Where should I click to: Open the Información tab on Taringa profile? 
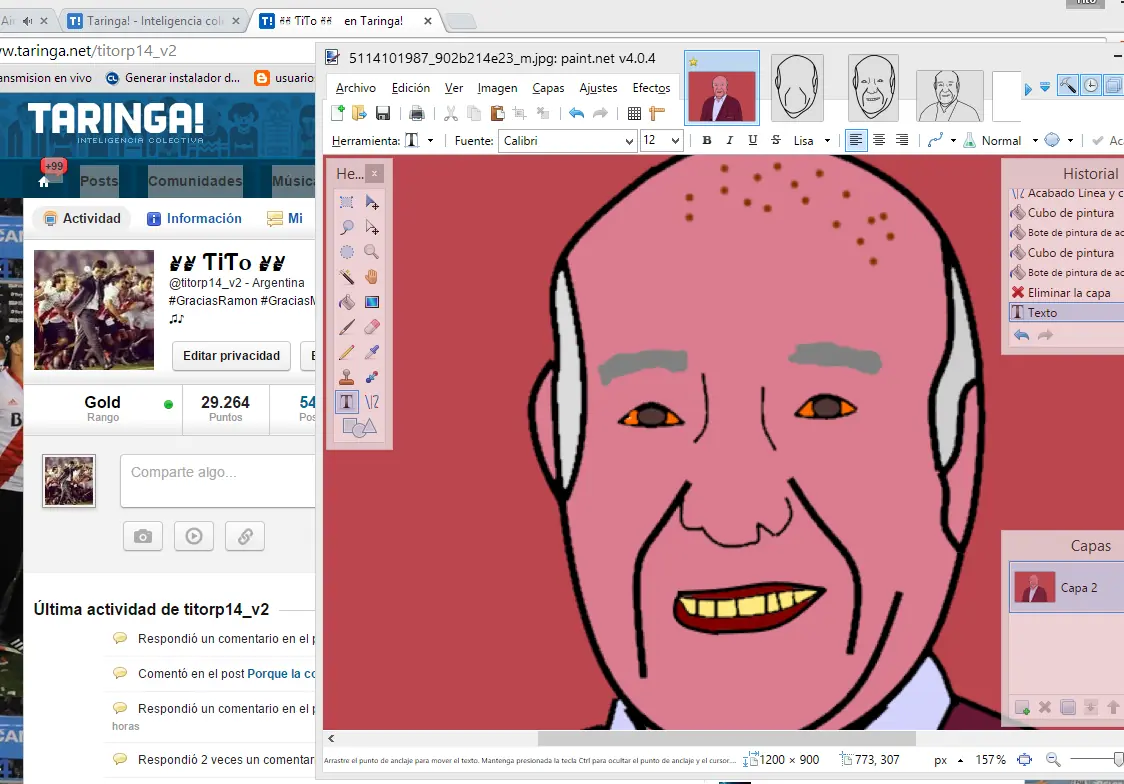(194, 219)
